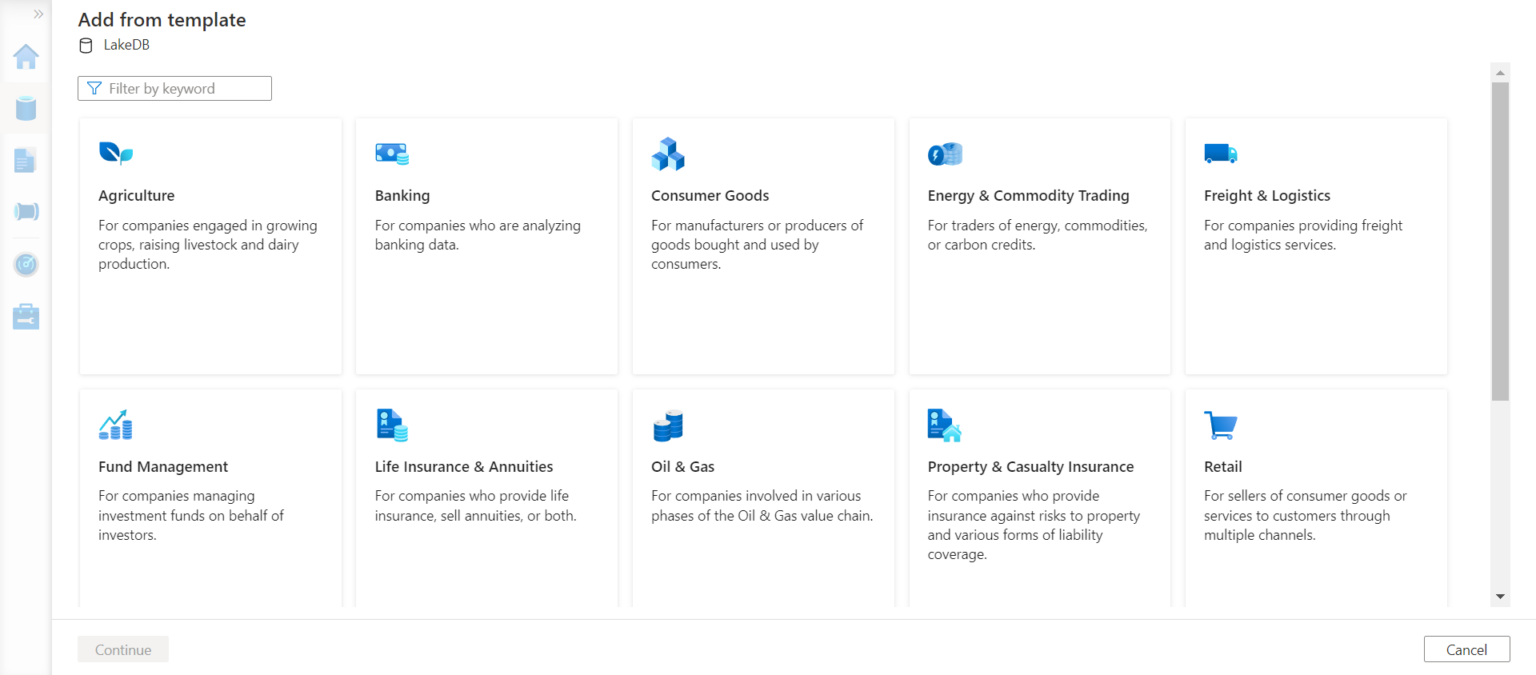The image size is (1536, 675).
Task: Select the Energy & Commodity Trading template
Action: pos(1039,245)
